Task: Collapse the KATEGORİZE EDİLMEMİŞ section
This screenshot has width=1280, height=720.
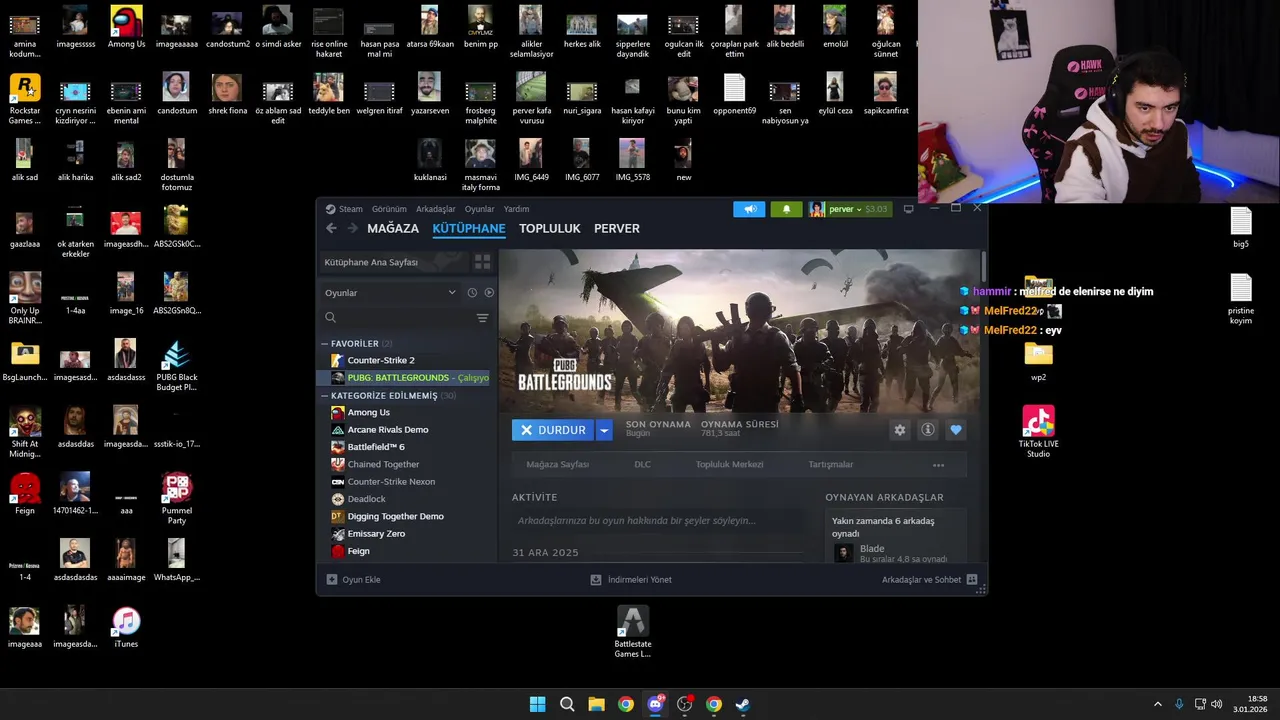Action: tap(324, 396)
